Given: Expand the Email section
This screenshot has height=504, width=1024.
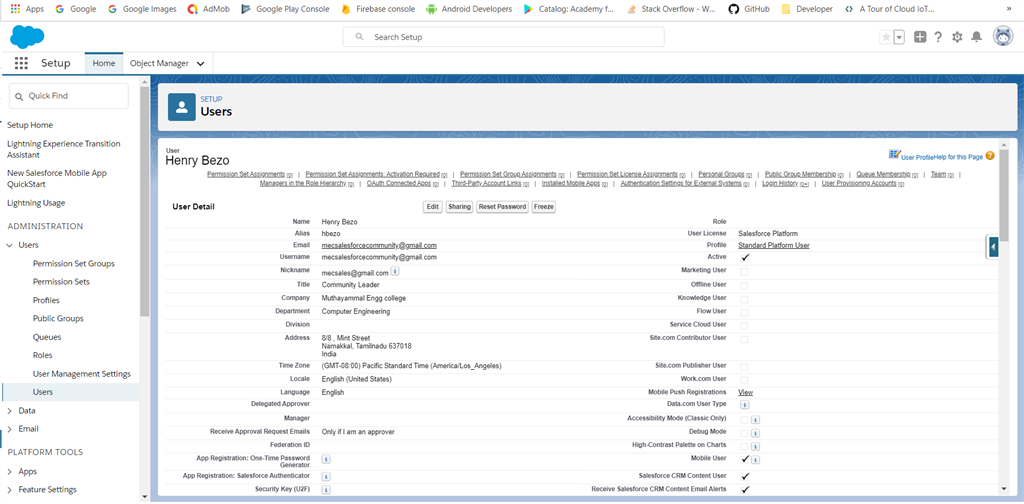Looking at the screenshot, I should 9,429.
